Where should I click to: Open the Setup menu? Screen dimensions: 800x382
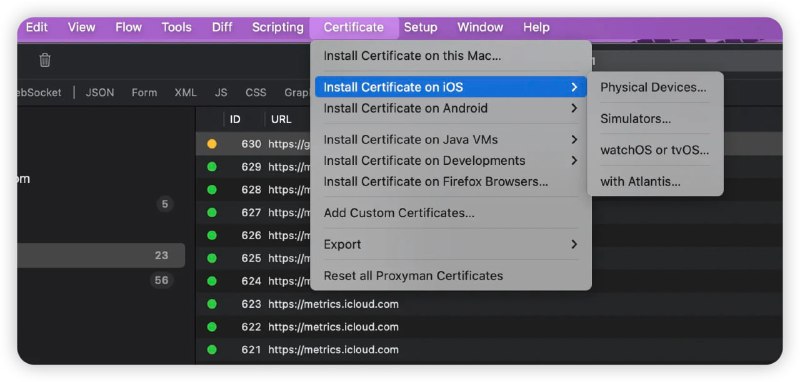coord(420,28)
